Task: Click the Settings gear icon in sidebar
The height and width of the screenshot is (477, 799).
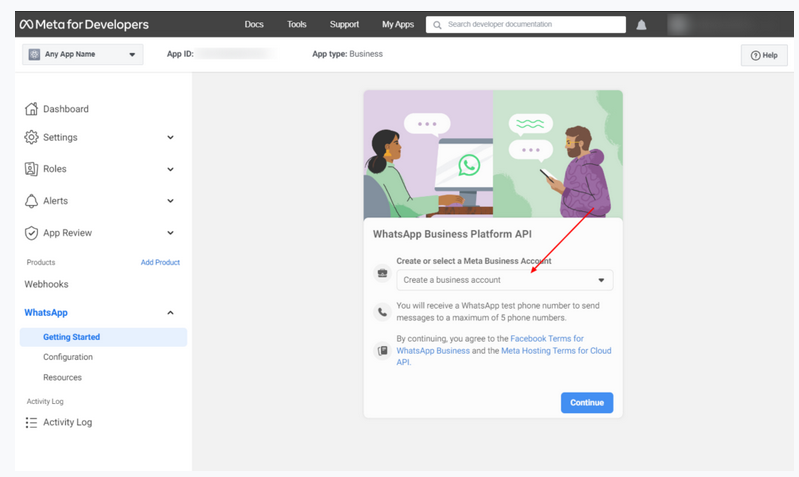Action: point(31,137)
